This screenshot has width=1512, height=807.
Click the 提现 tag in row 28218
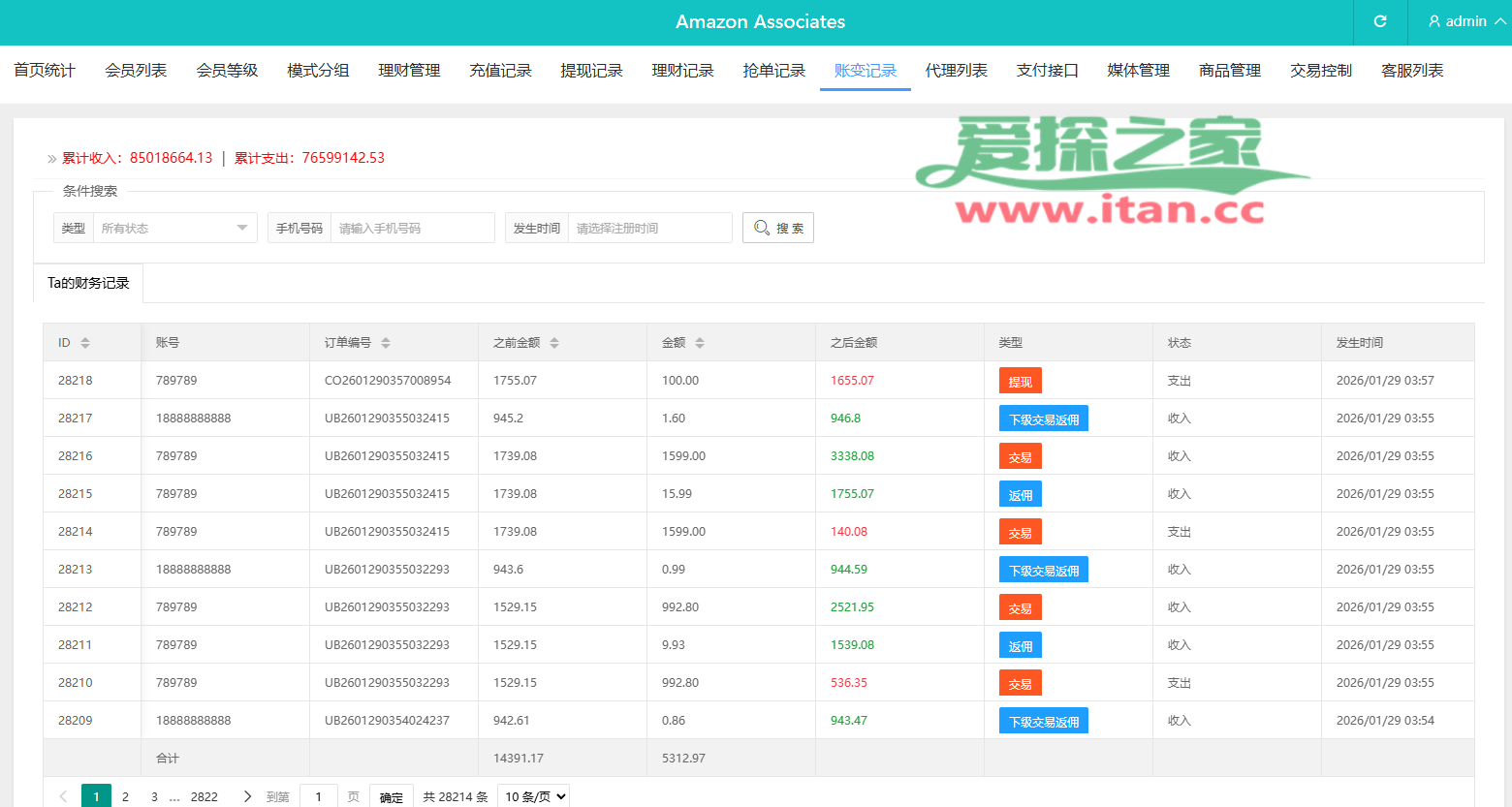pos(1020,381)
